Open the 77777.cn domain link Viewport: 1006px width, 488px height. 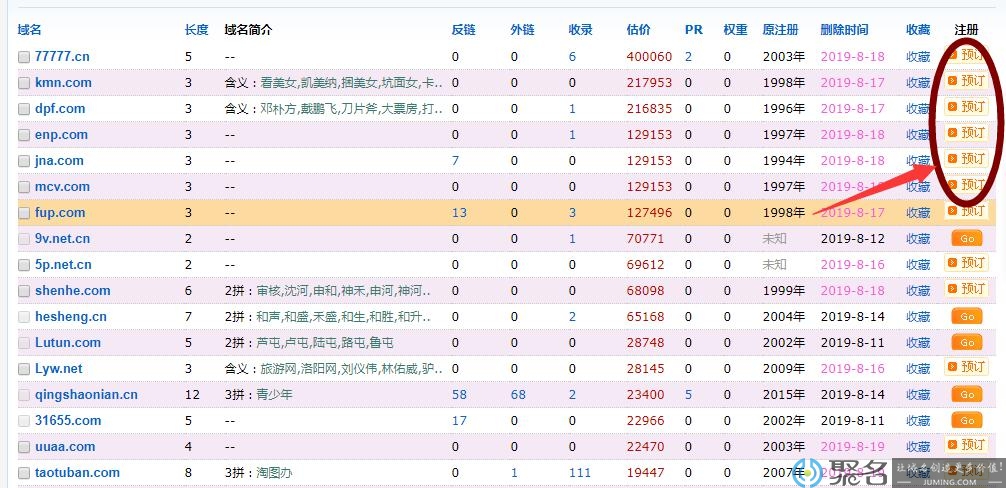62,56
